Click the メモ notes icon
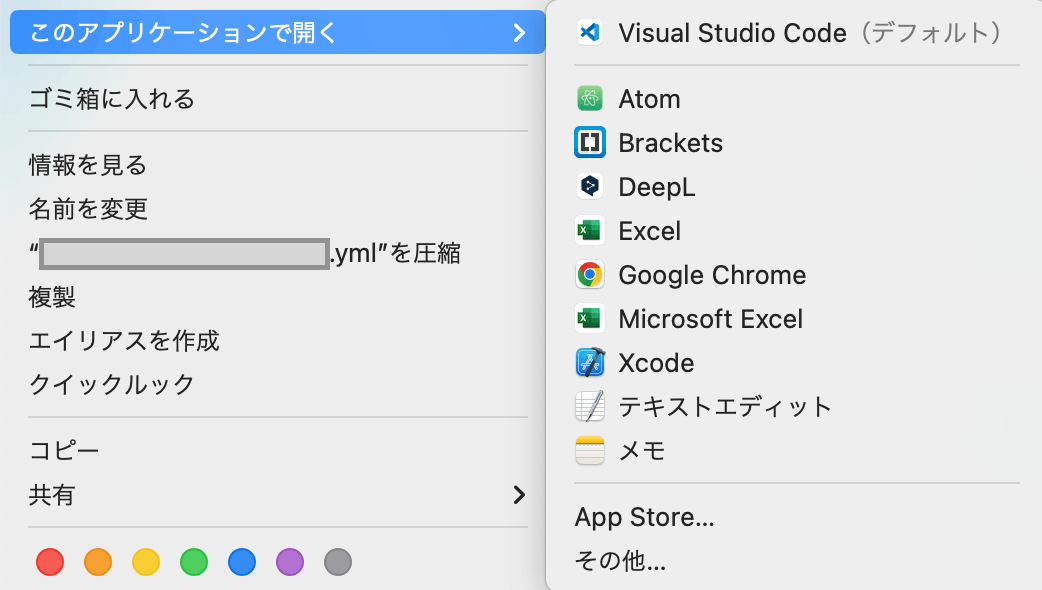Screen dimensions: 1042x590 pyautogui.click(x=590, y=451)
